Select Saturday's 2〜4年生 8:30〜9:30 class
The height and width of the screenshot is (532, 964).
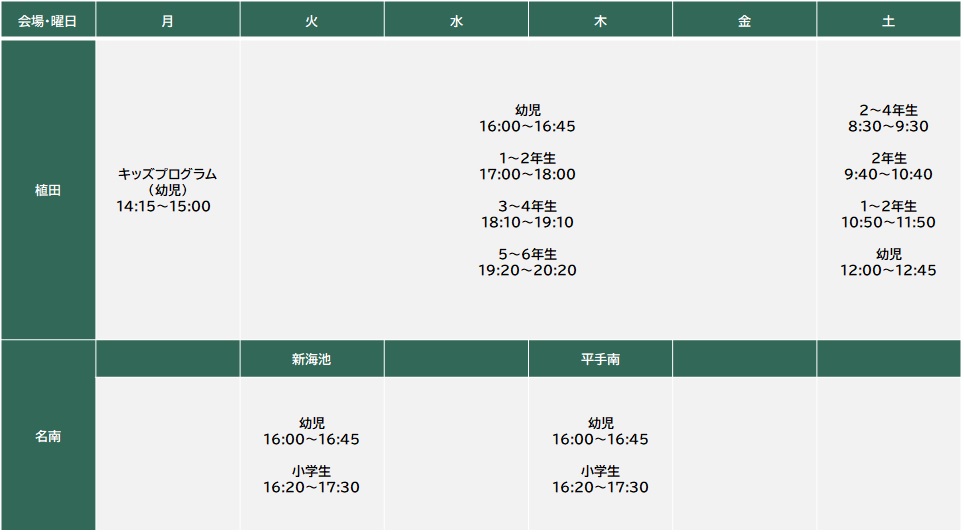pos(888,118)
